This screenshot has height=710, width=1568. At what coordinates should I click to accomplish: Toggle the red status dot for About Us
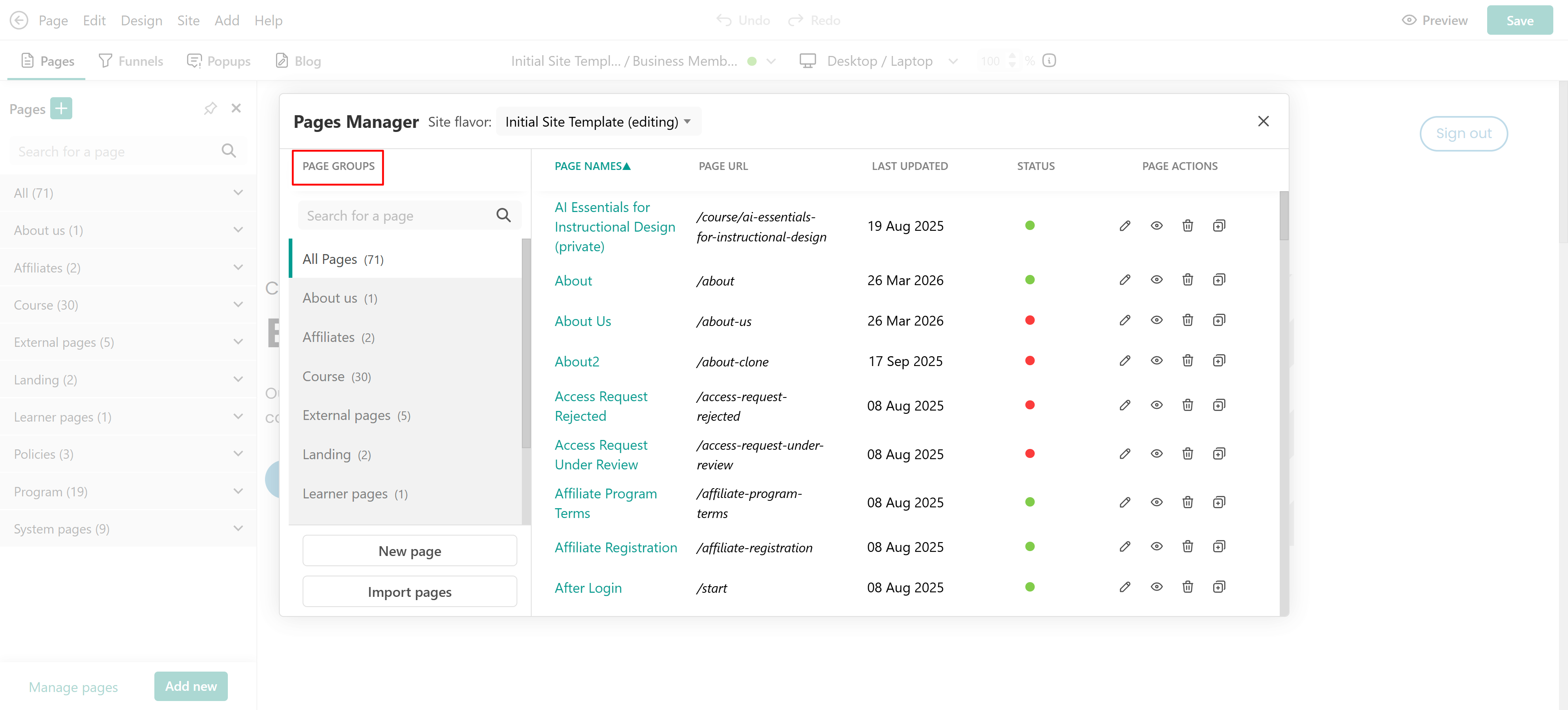pos(1029,320)
